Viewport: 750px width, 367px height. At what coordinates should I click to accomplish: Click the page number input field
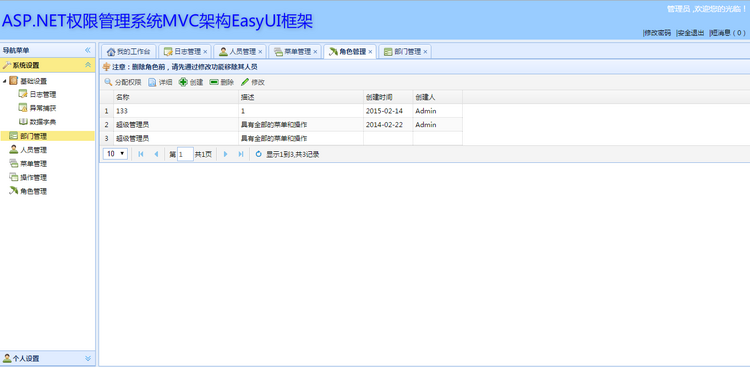pos(185,154)
